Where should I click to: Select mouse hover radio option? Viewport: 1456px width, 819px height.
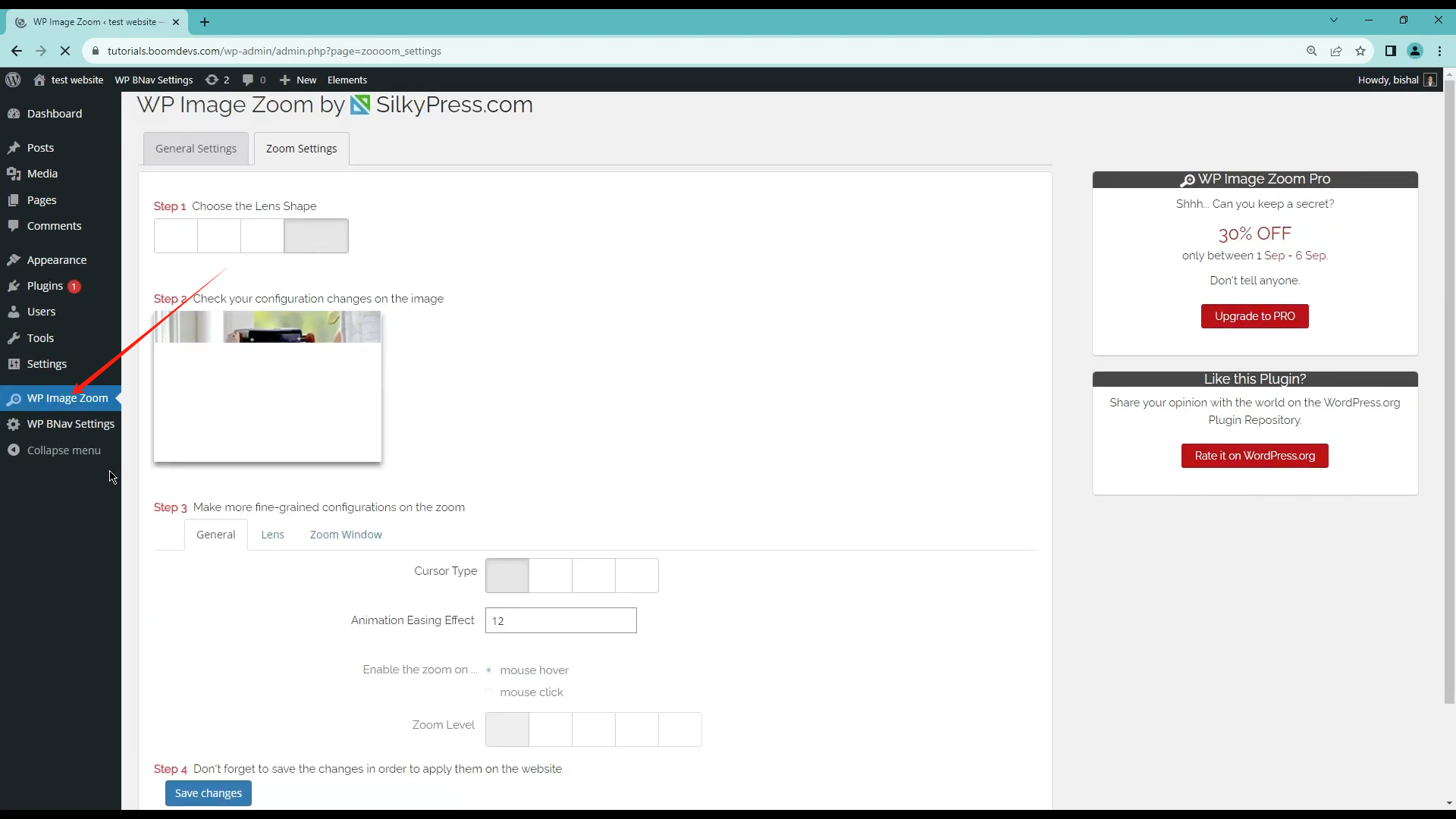489,670
